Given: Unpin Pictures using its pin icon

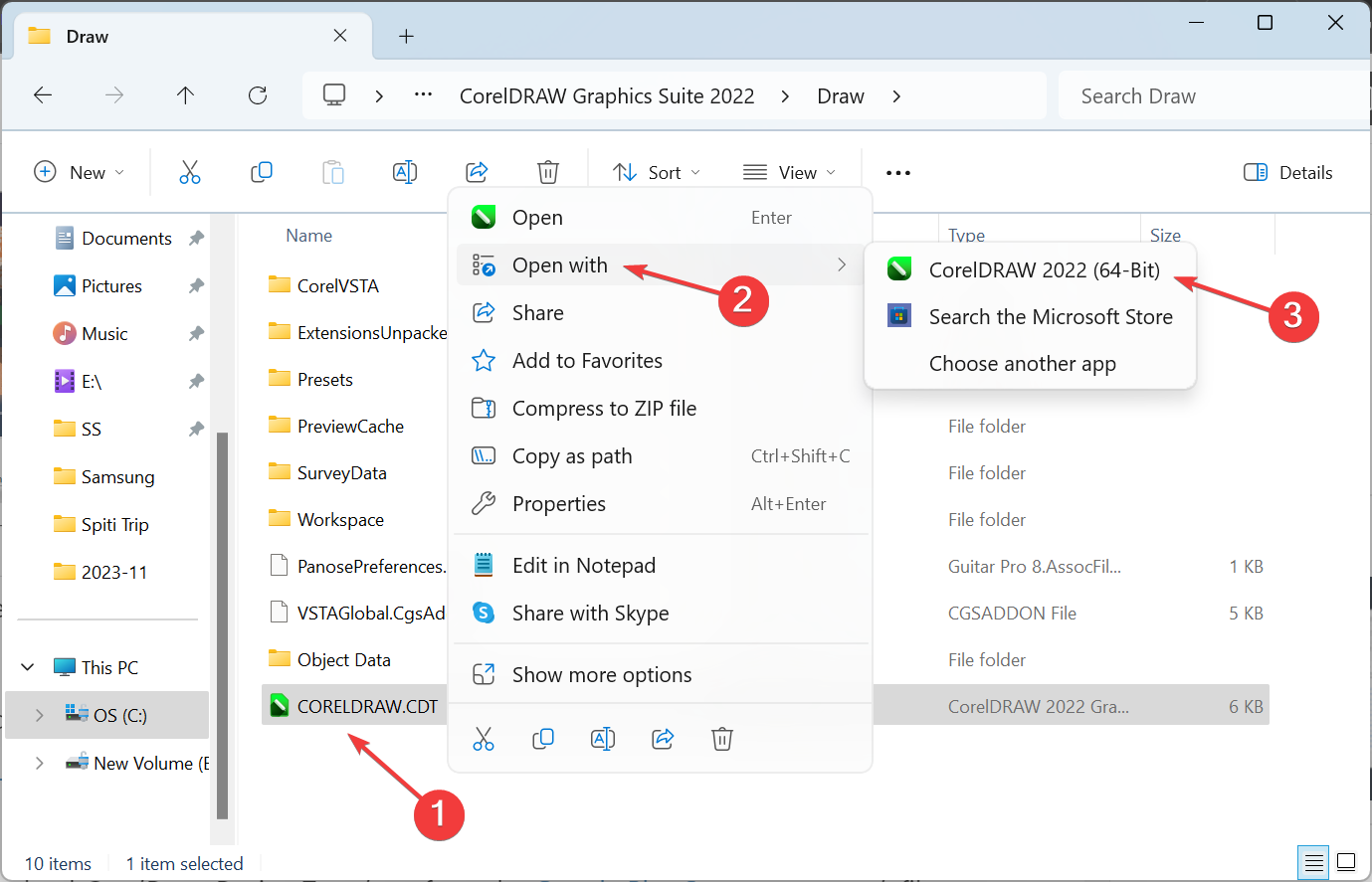Looking at the screenshot, I should [196, 286].
